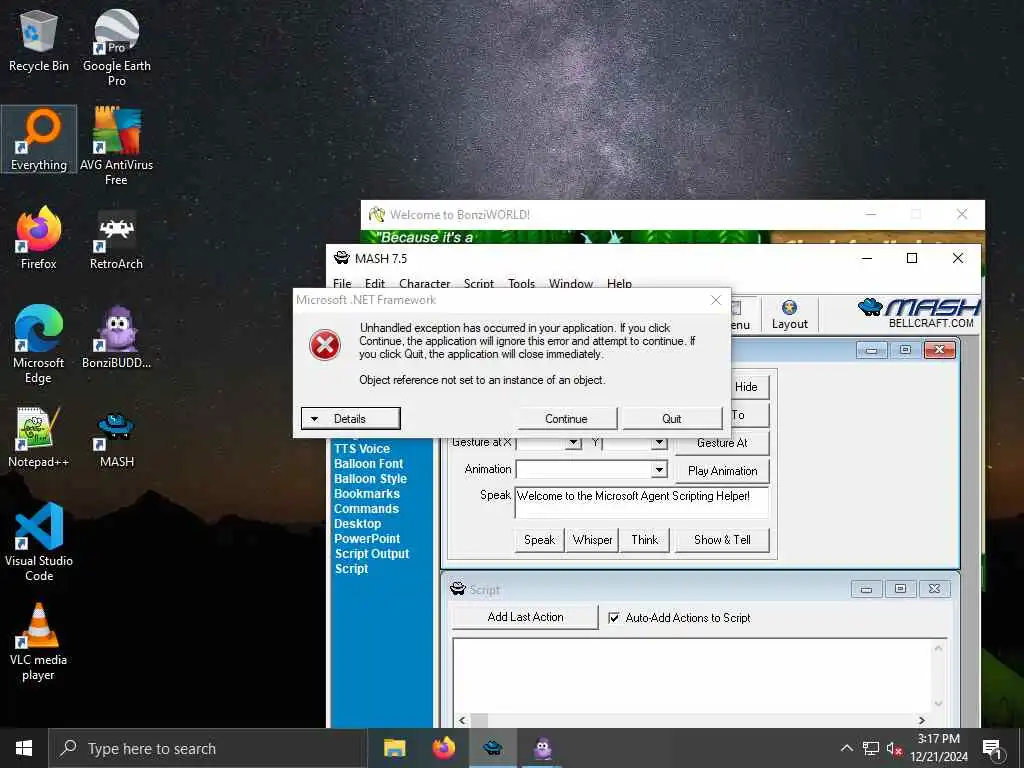Viewport: 1024px width, 768px height.
Task: Click the muted volume tray icon
Action: click(895, 748)
